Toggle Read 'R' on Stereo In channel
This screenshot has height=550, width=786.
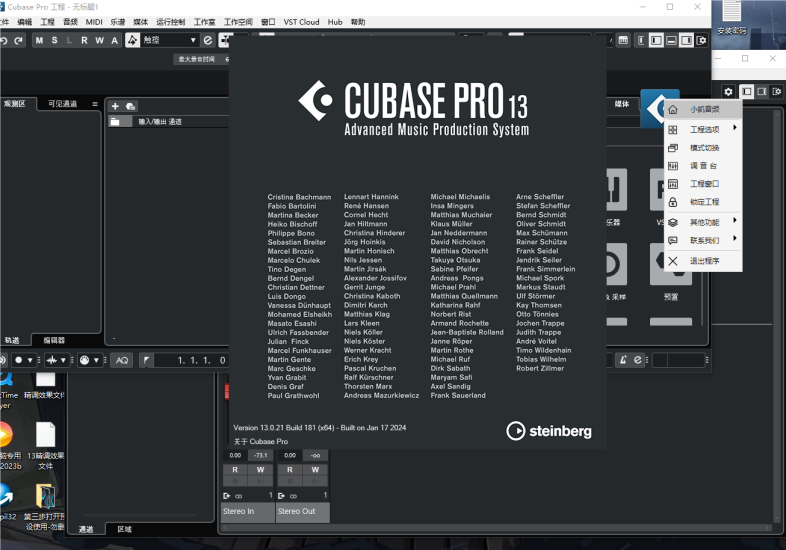pyautogui.click(x=235, y=470)
